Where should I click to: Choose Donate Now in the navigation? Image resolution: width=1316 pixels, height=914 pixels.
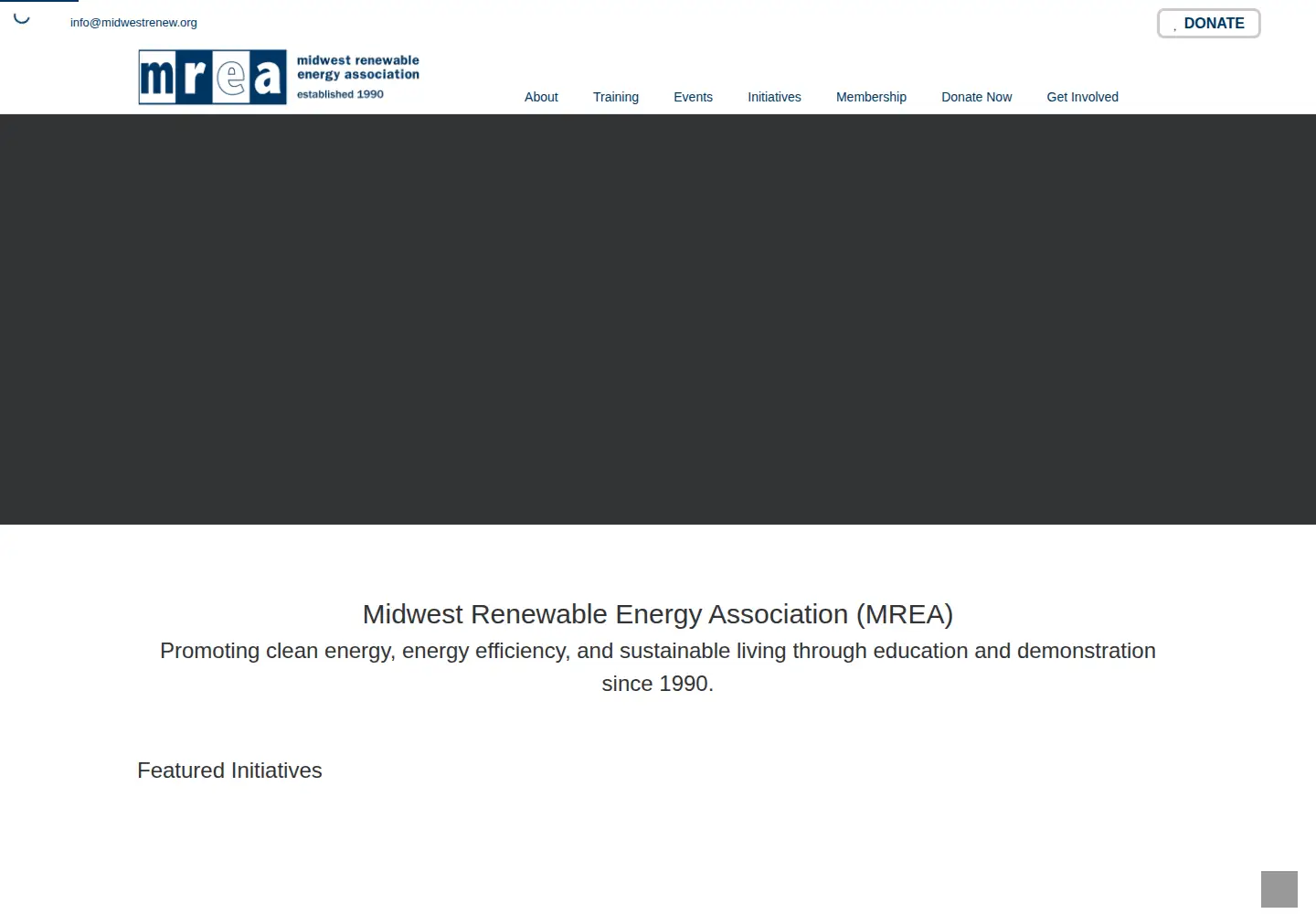point(977,97)
